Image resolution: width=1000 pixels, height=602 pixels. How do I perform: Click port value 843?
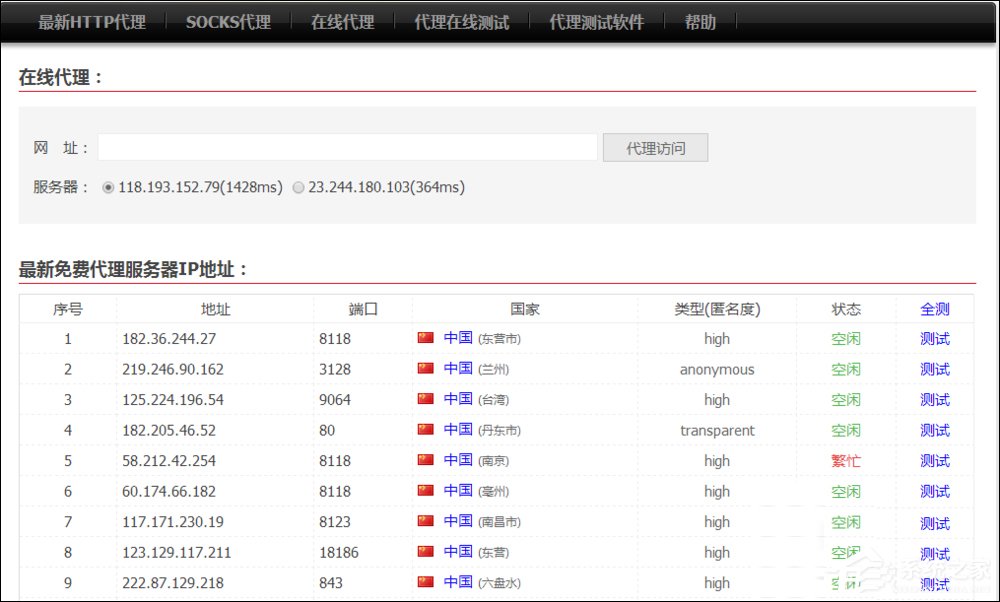(331, 583)
